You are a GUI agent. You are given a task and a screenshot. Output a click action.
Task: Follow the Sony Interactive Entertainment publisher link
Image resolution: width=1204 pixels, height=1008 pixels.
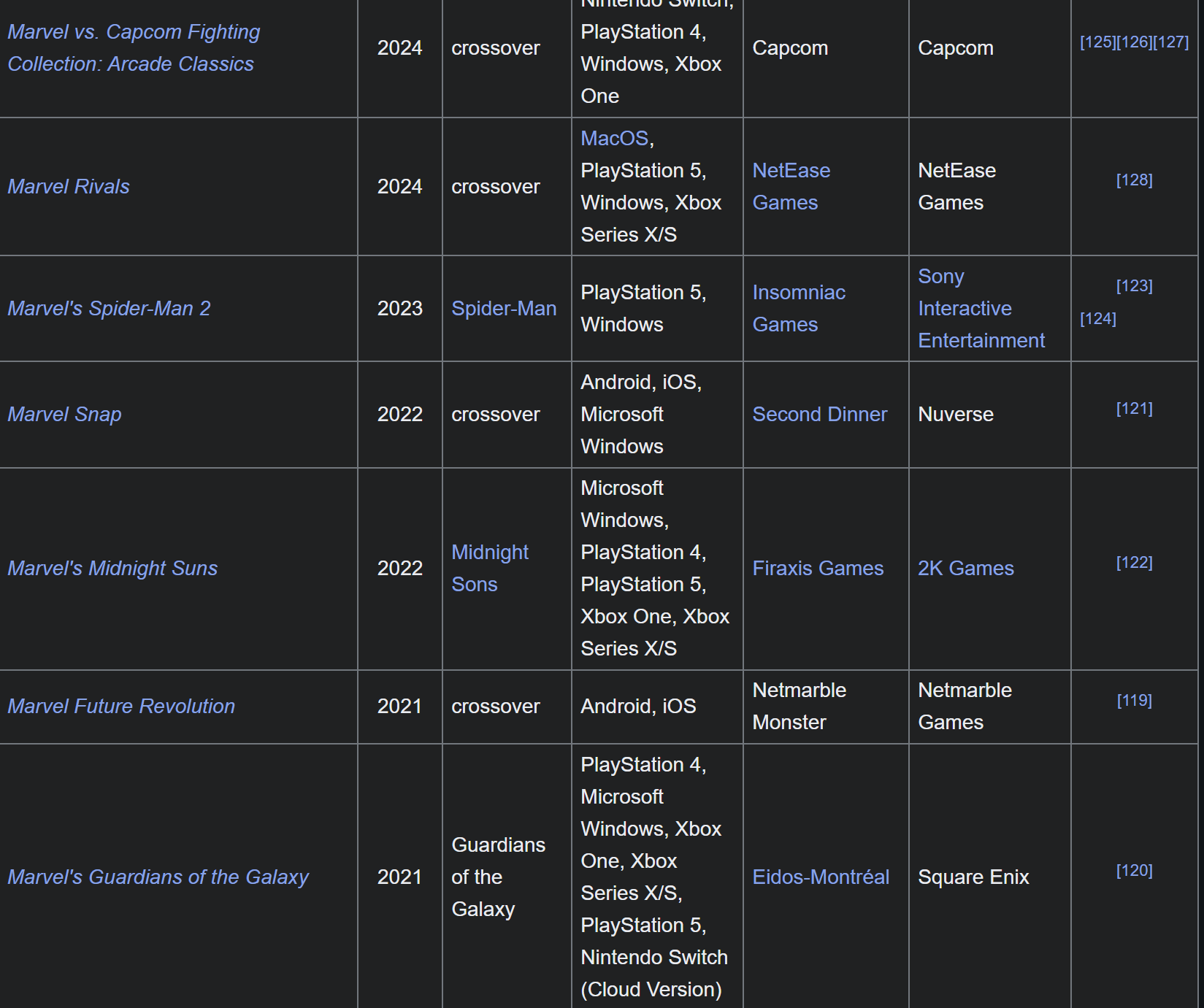[981, 309]
